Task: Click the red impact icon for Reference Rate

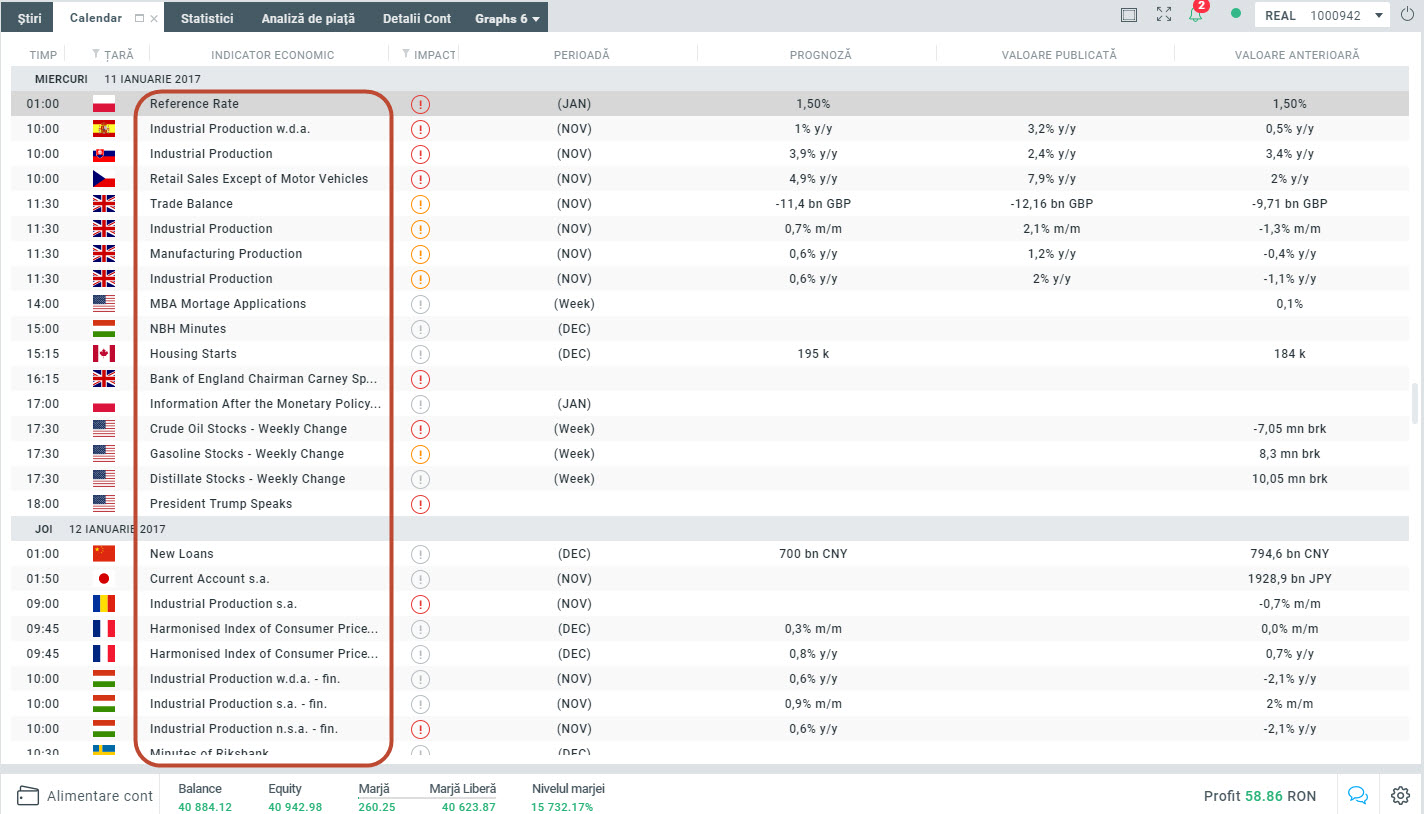Action: (x=420, y=104)
